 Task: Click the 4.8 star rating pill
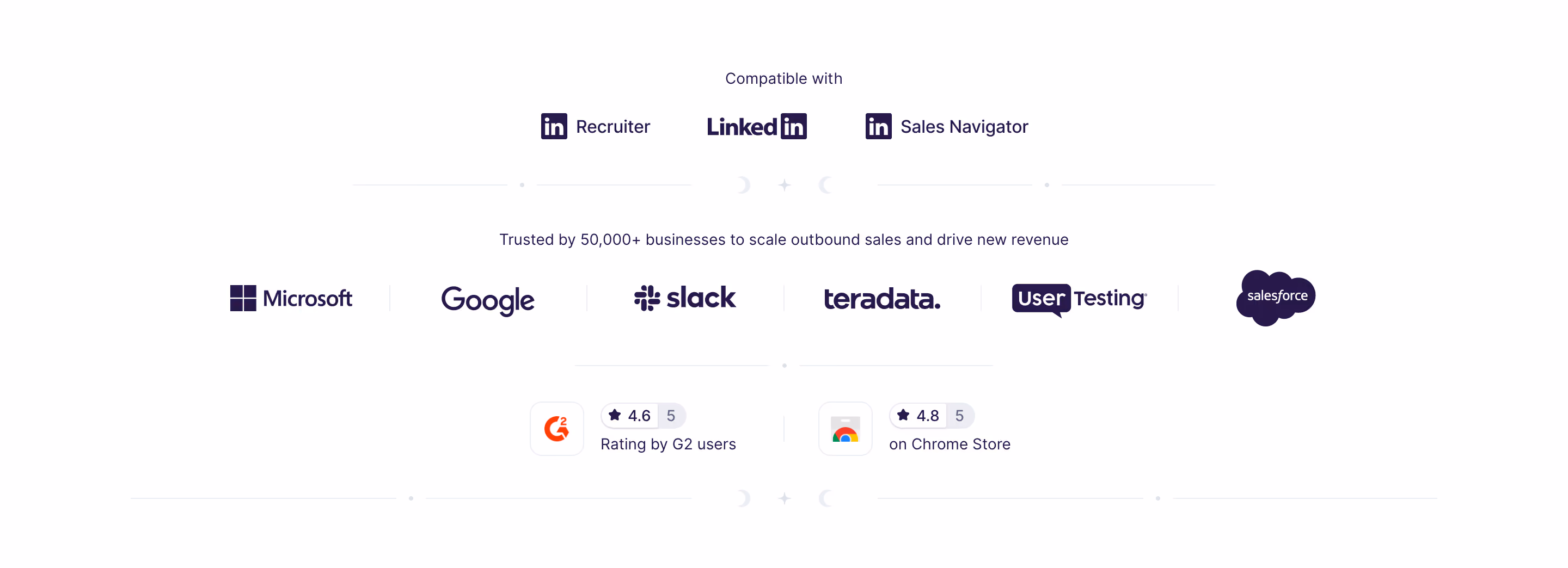click(932, 416)
